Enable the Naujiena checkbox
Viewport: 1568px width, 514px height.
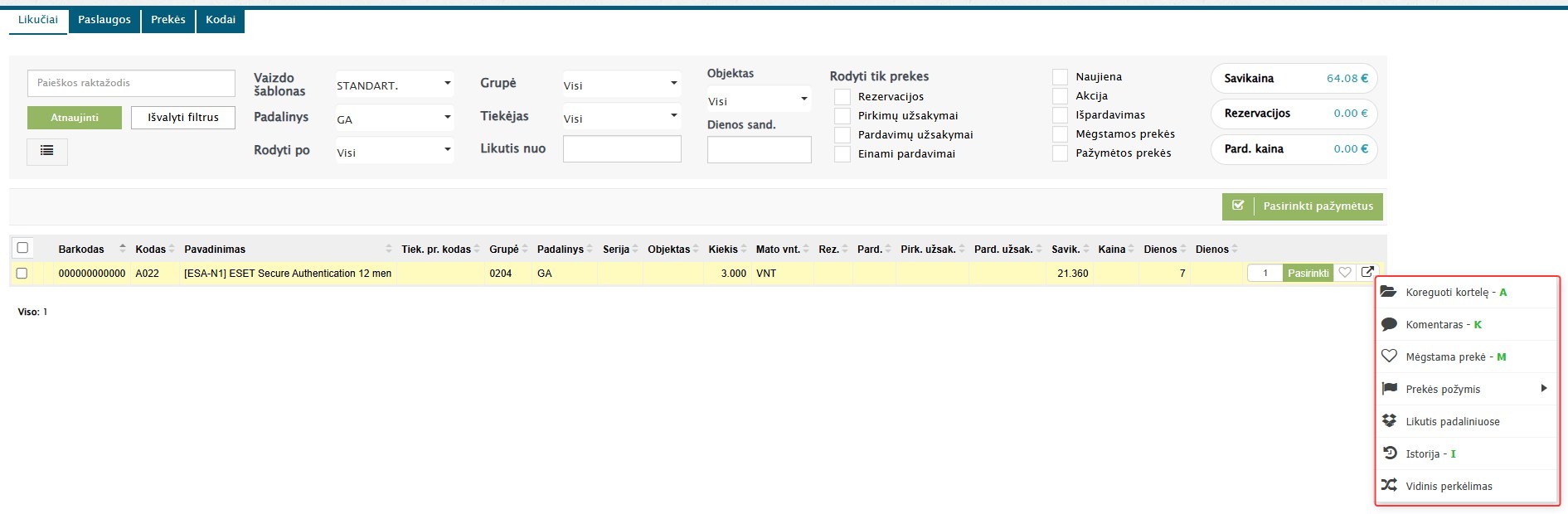[1060, 77]
